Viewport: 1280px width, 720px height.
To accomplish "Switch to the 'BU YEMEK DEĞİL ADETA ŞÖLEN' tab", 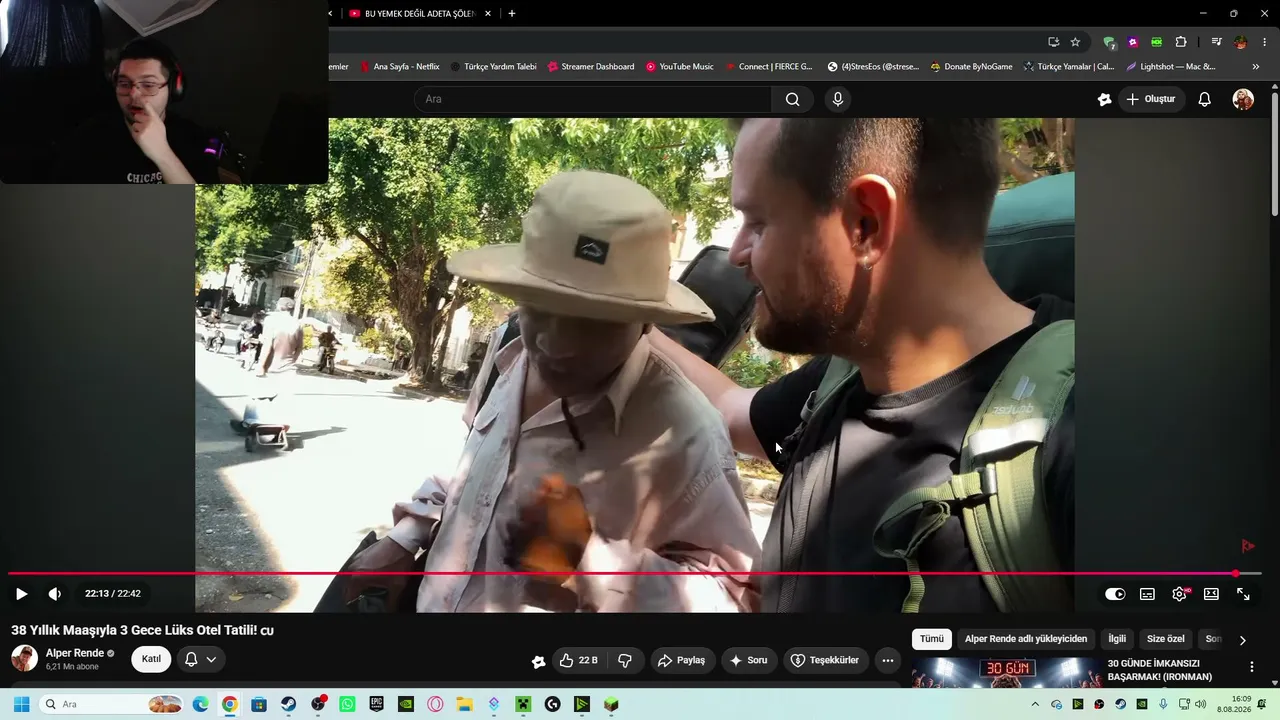I will click(419, 13).
